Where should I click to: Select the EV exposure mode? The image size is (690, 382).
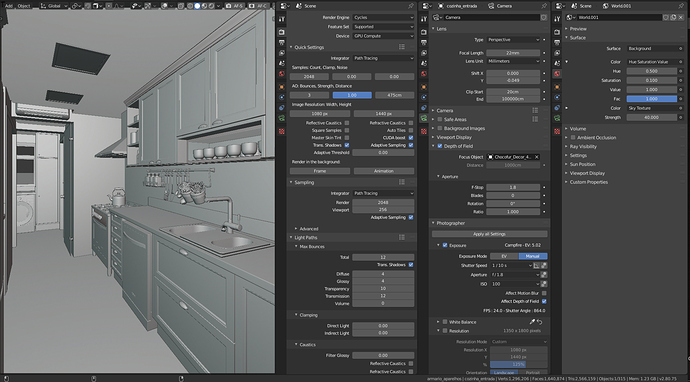point(504,256)
